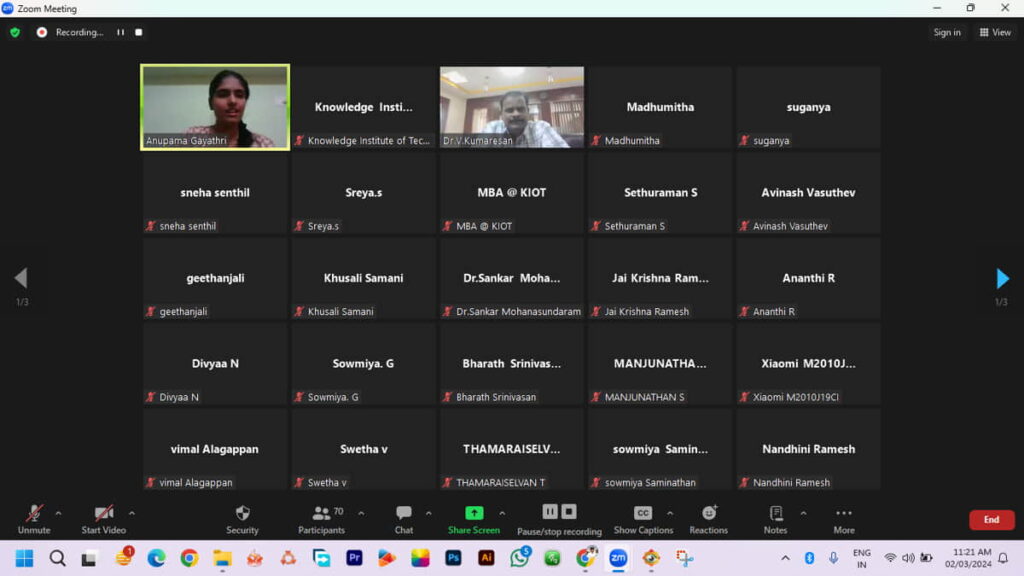Expand caption options arrow next to Show Captions

tap(670, 513)
